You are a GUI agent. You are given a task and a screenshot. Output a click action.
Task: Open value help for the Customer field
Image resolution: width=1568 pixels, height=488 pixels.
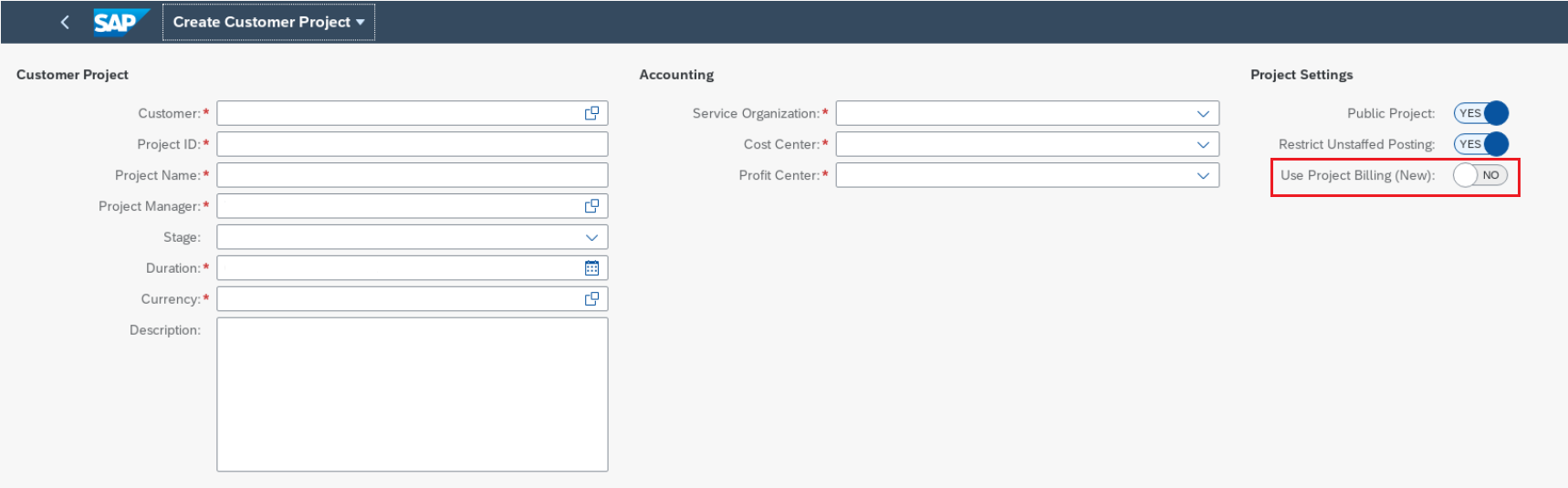pyautogui.click(x=591, y=113)
